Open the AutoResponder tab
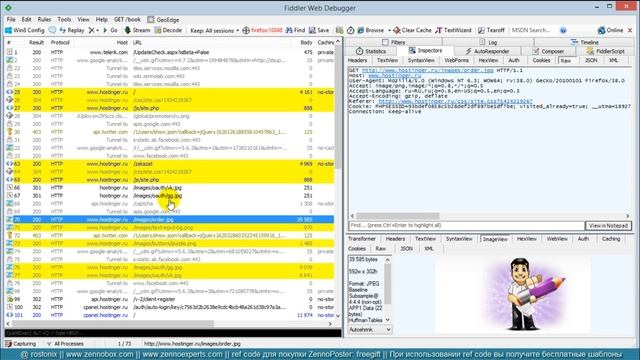640x360 pixels. coord(487,51)
